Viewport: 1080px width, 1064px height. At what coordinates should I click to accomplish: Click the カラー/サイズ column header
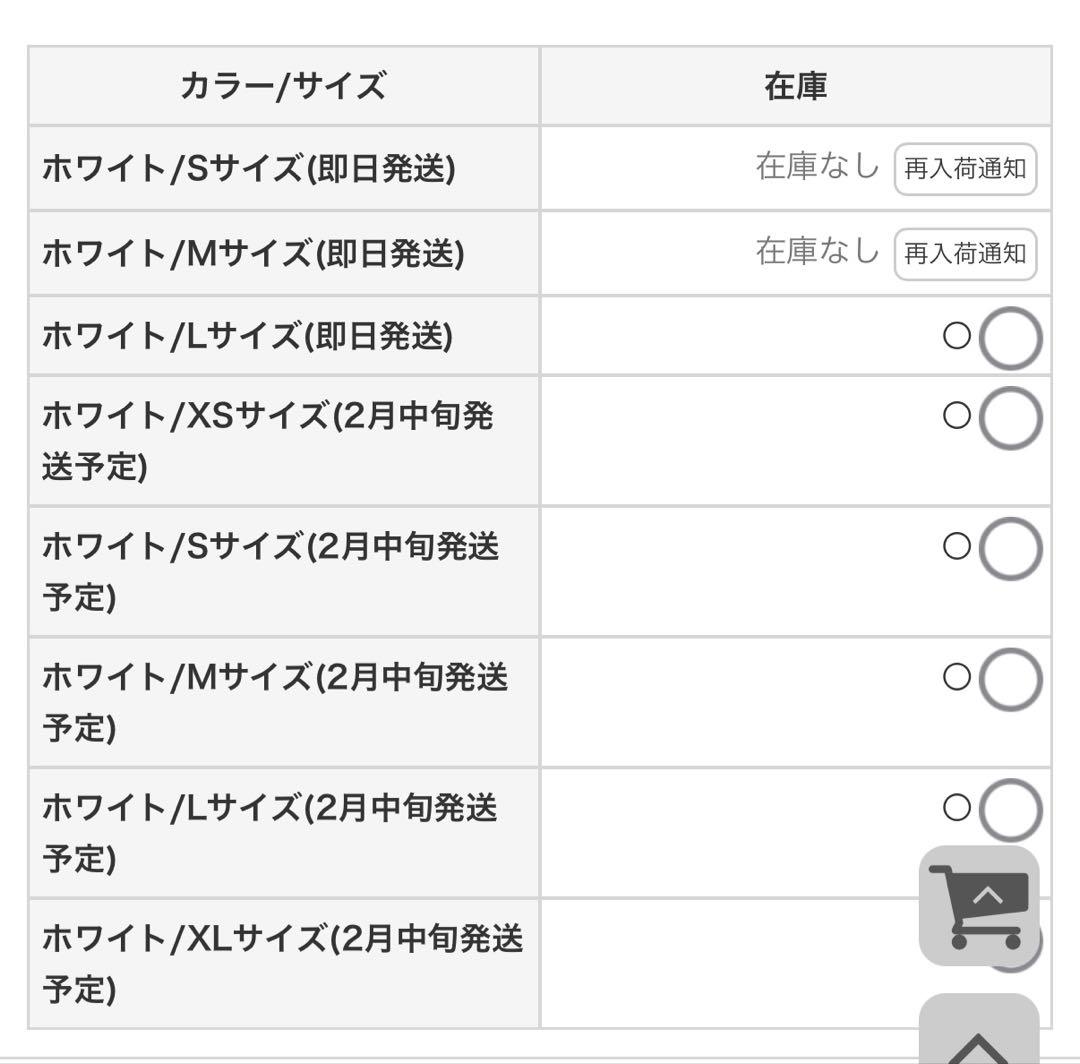point(284,86)
